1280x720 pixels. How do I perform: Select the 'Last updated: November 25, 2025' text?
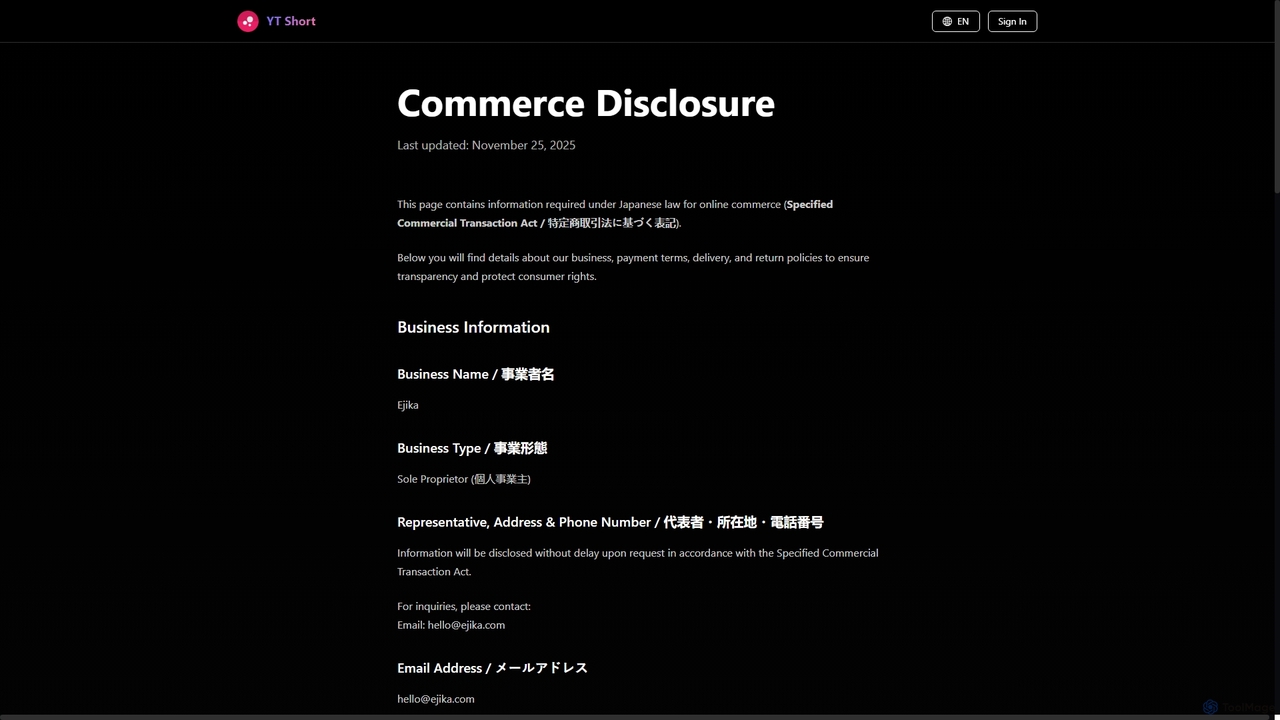(x=486, y=145)
